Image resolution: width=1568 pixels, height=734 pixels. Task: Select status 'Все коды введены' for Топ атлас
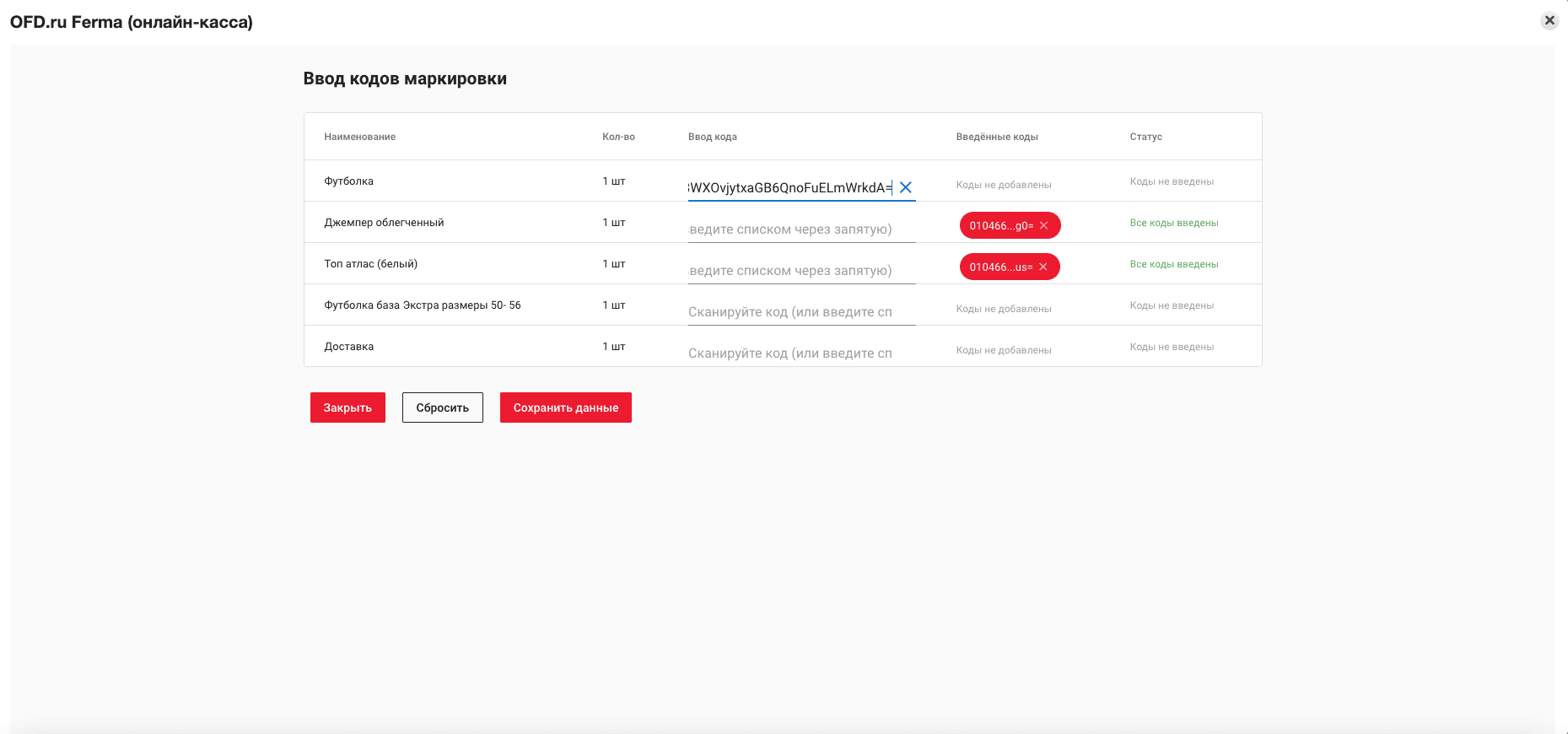(1174, 264)
